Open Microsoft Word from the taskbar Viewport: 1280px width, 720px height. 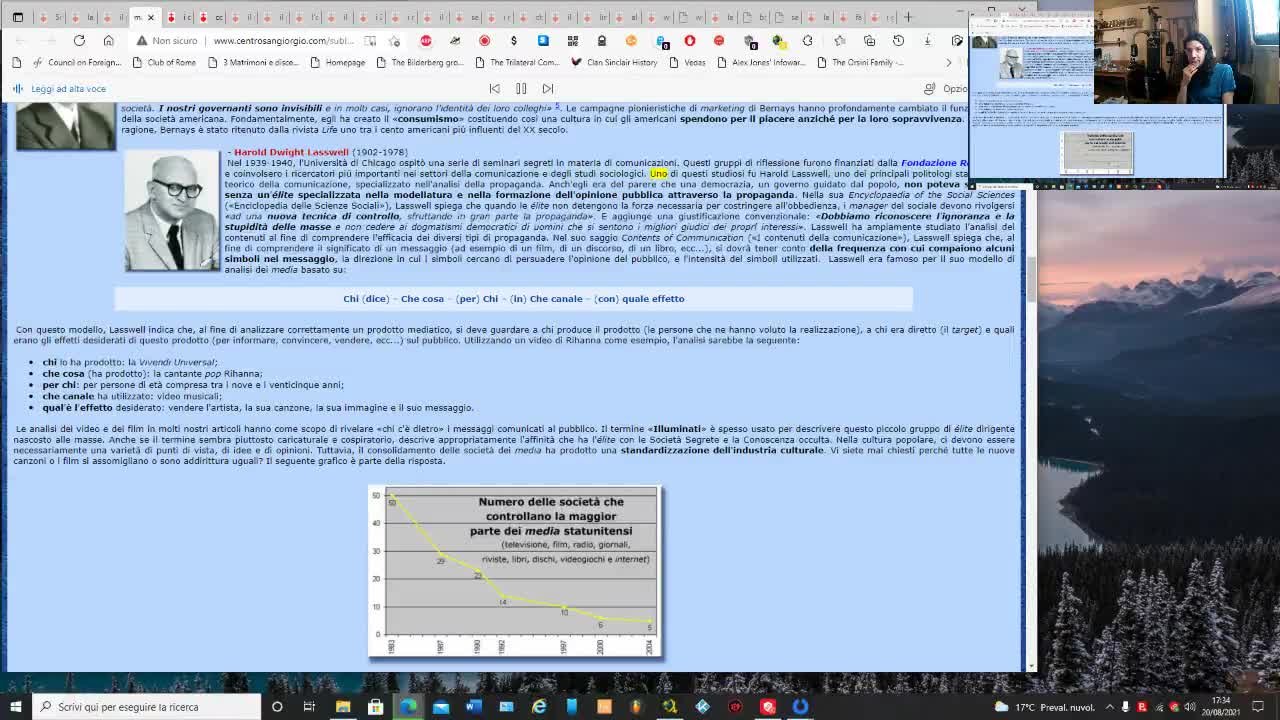click(x=474, y=707)
